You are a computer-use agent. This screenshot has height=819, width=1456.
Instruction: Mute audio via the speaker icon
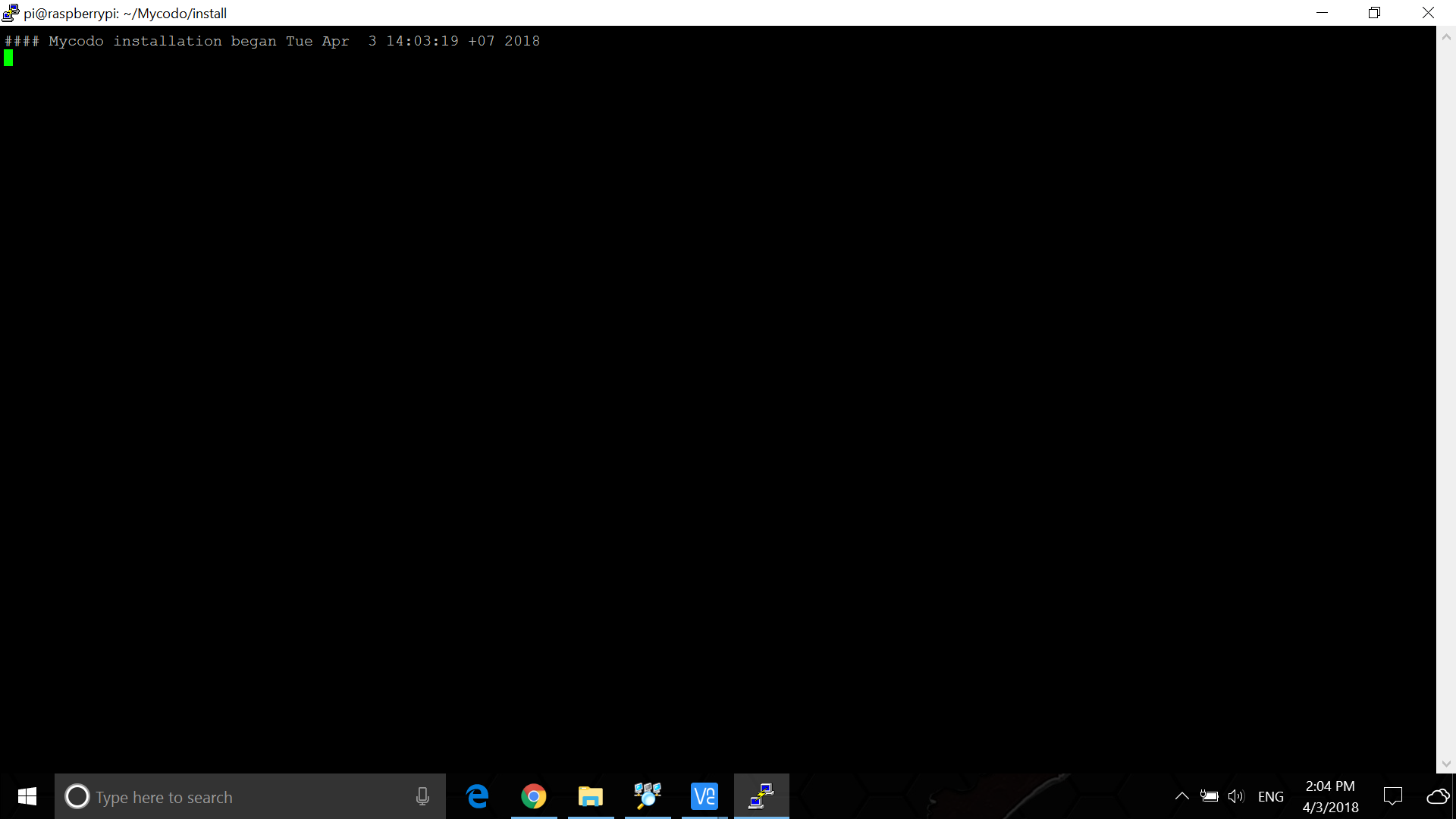[x=1238, y=796]
